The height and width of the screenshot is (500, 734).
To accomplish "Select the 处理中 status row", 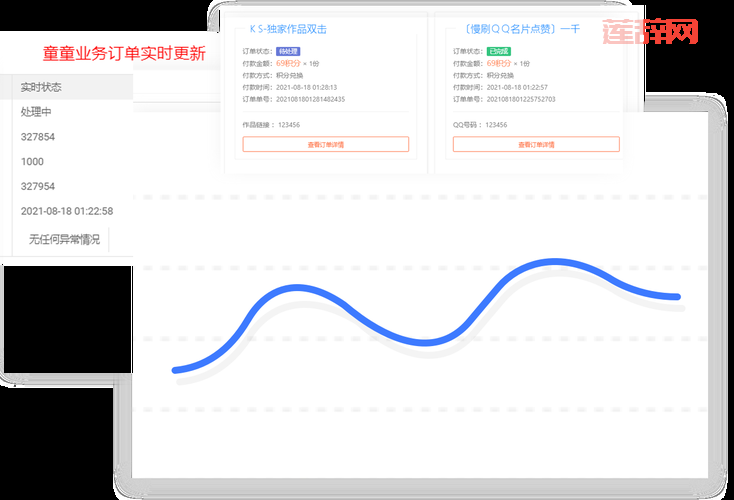I will (x=36, y=112).
